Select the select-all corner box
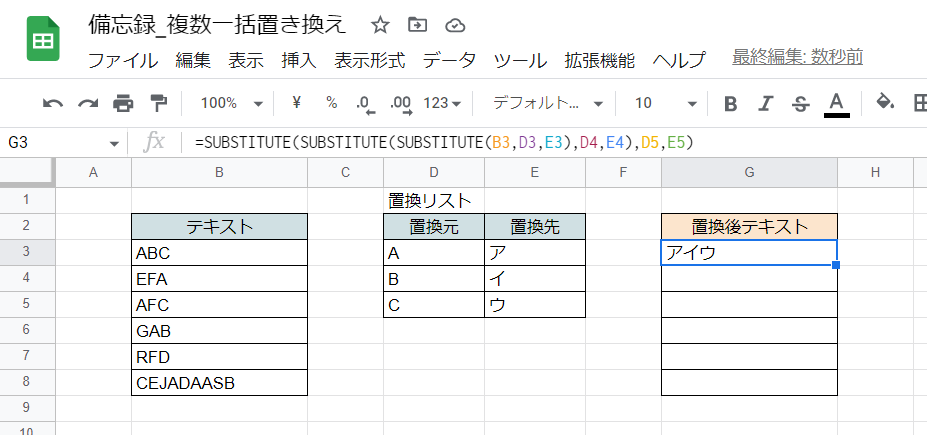The image size is (927, 435). [27, 173]
